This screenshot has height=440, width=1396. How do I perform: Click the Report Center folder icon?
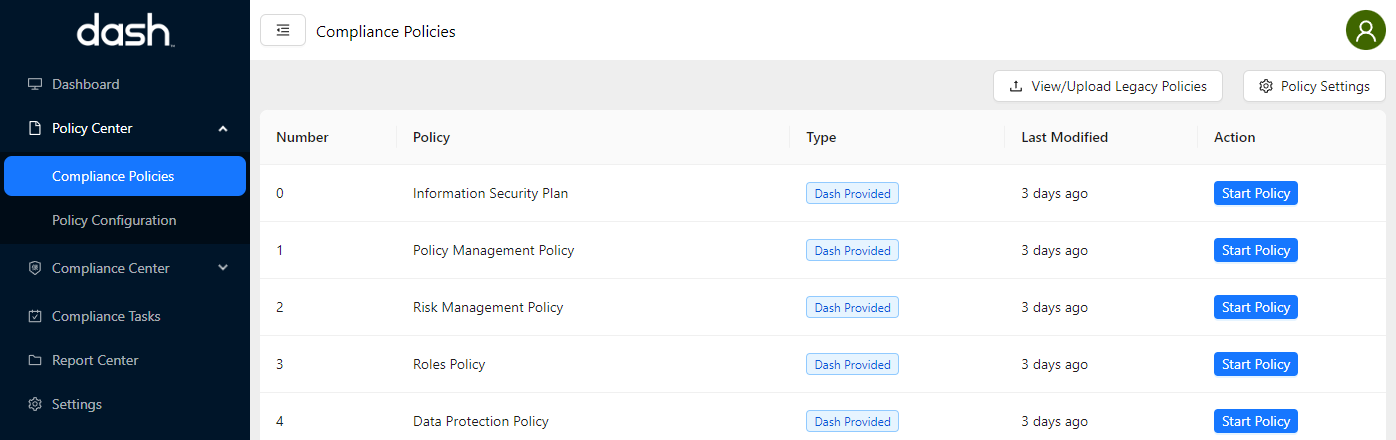[x=35, y=360]
